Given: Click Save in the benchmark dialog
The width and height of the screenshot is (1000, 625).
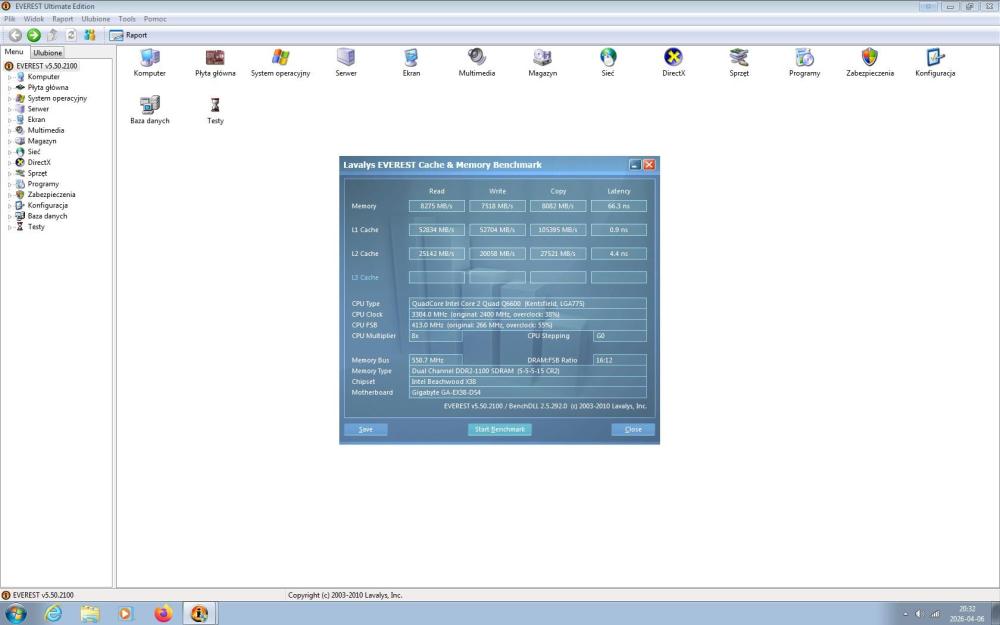Looking at the screenshot, I should coord(365,429).
